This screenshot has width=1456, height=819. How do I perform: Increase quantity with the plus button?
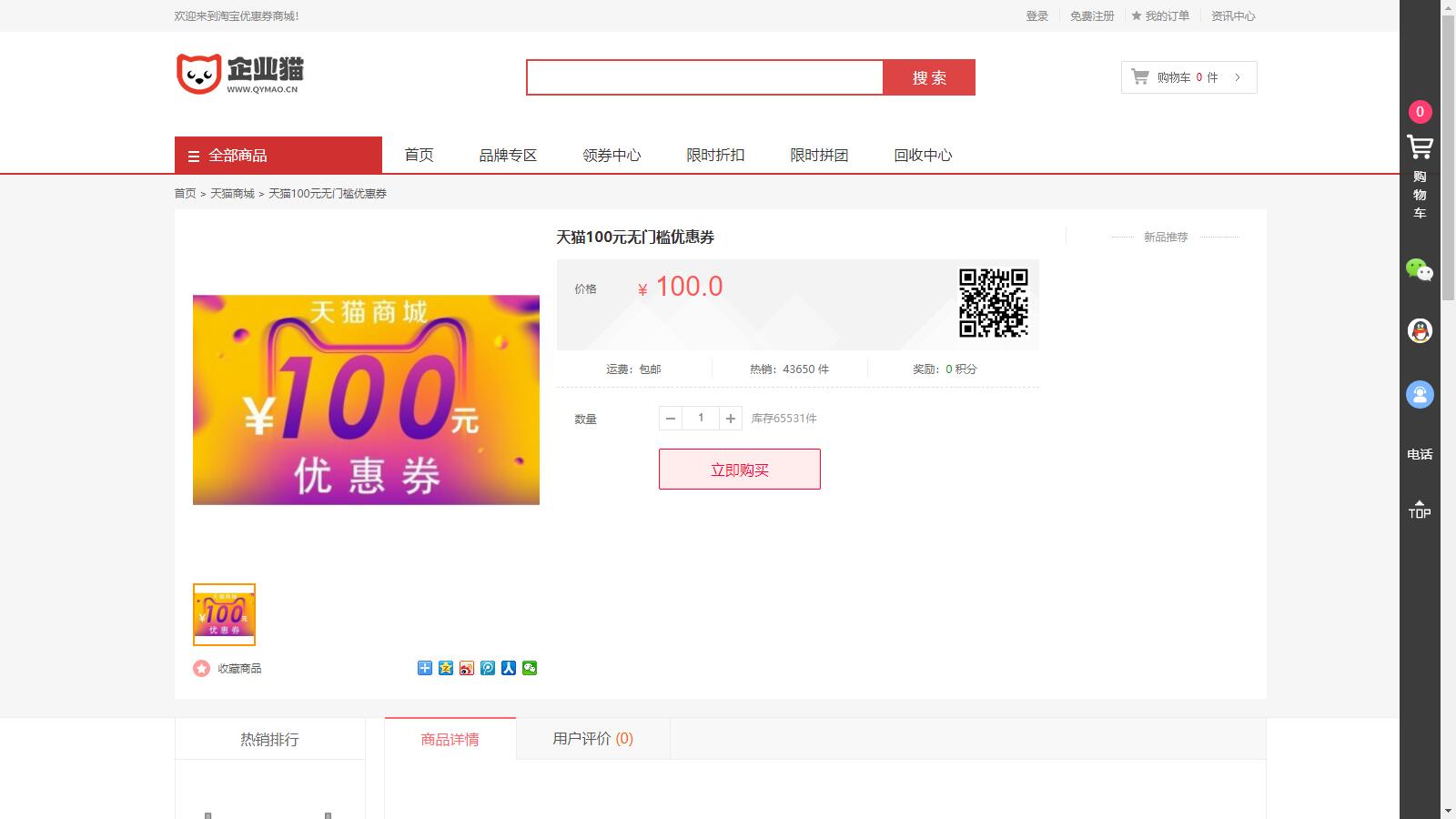coord(730,419)
